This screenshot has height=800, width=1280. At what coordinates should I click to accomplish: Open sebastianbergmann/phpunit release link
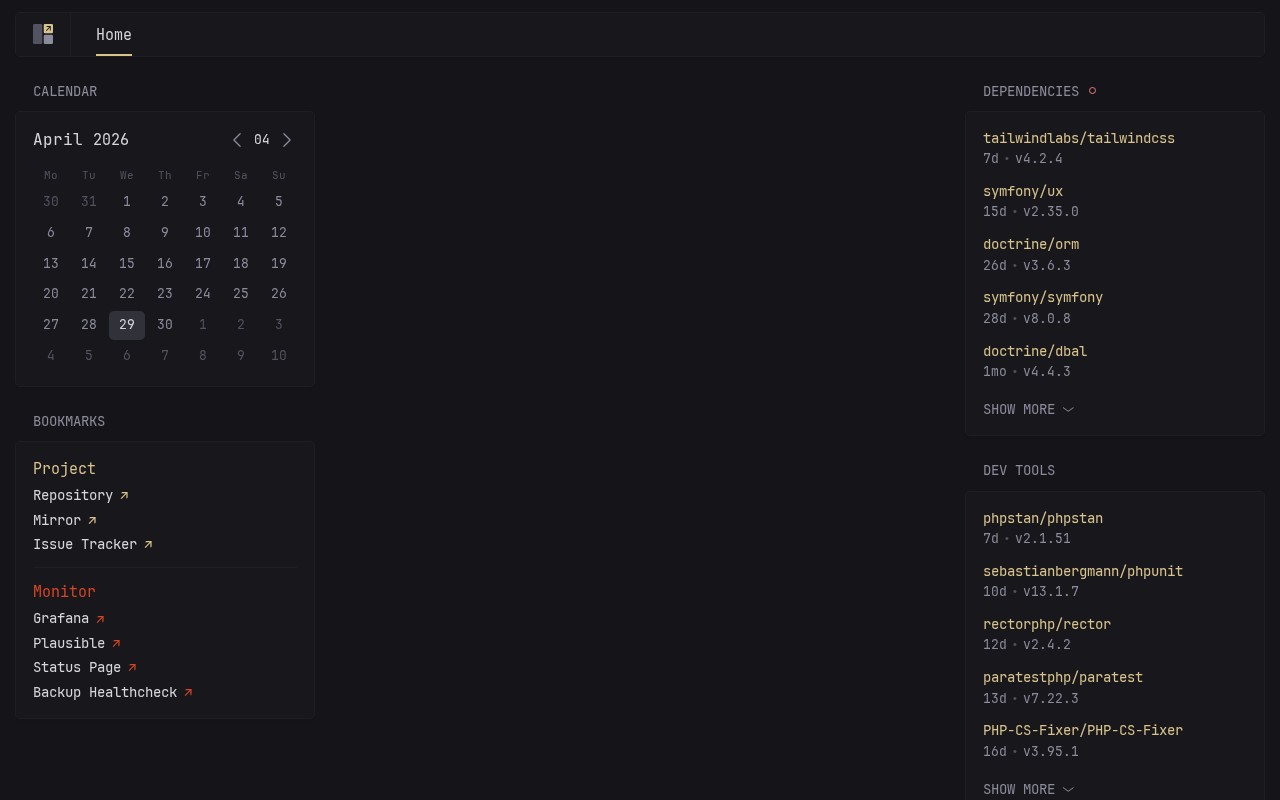click(x=1083, y=571)
